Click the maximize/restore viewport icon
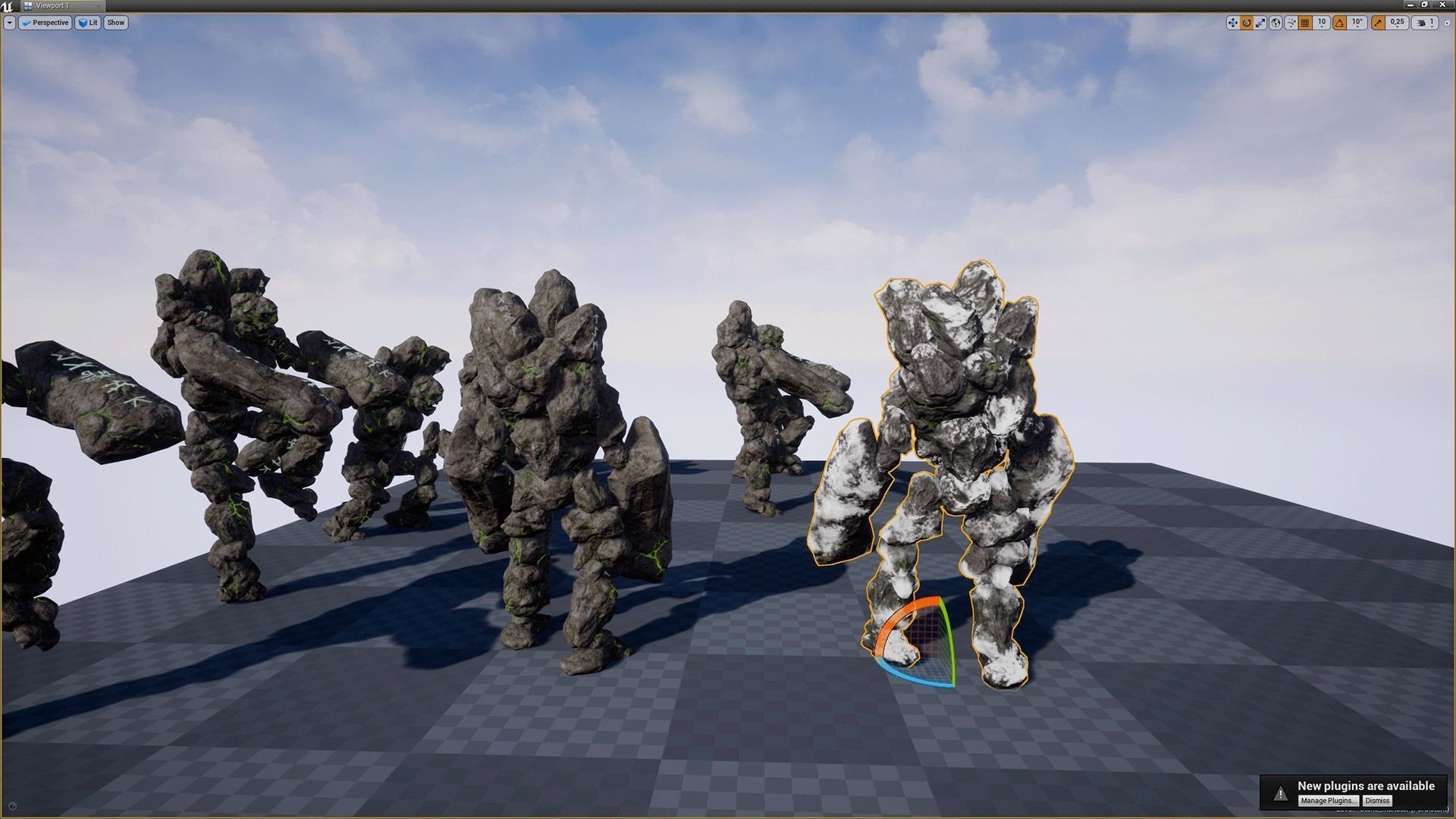 click(1447, 23)
